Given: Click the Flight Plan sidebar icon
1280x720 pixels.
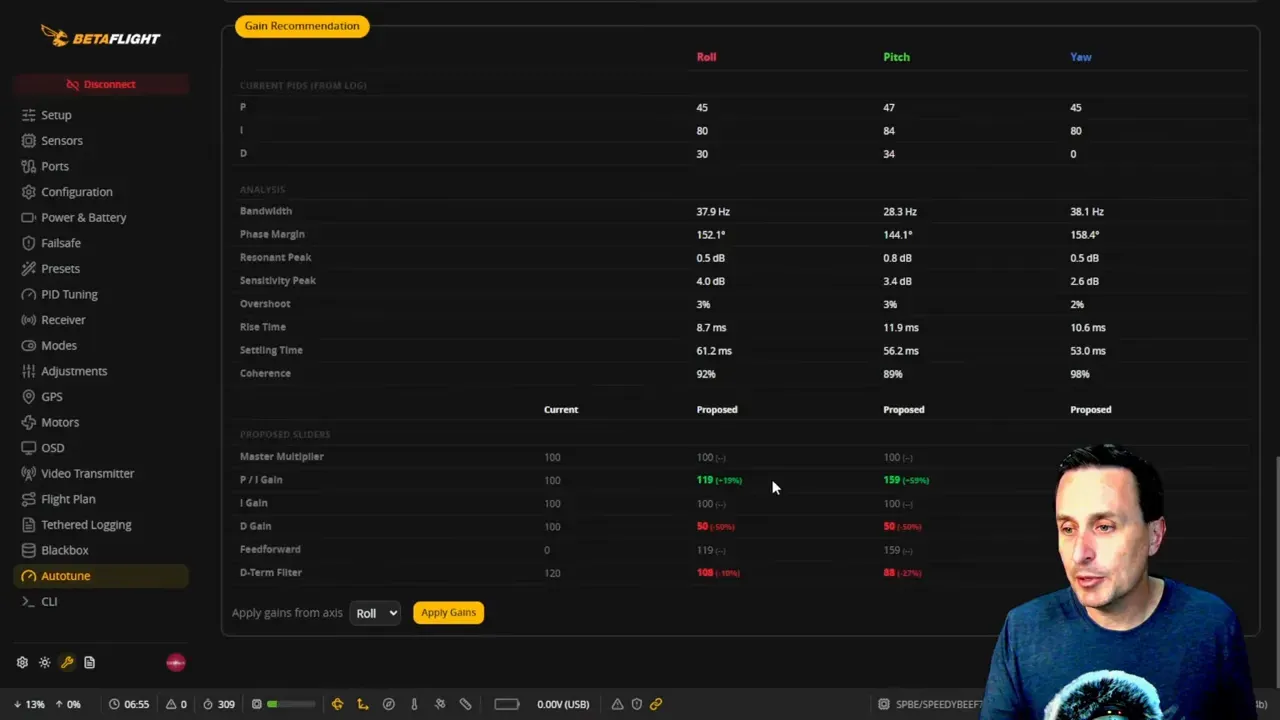Looking at the screenshot, I should [x=29, y=499].
